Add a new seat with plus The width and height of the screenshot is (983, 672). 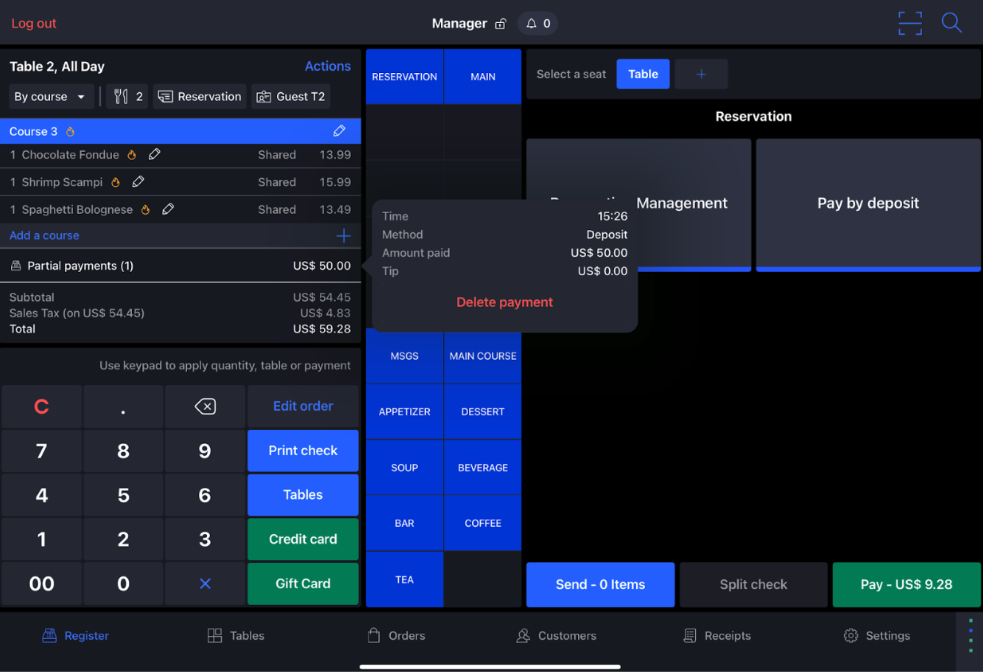click(x=701, y=74)
